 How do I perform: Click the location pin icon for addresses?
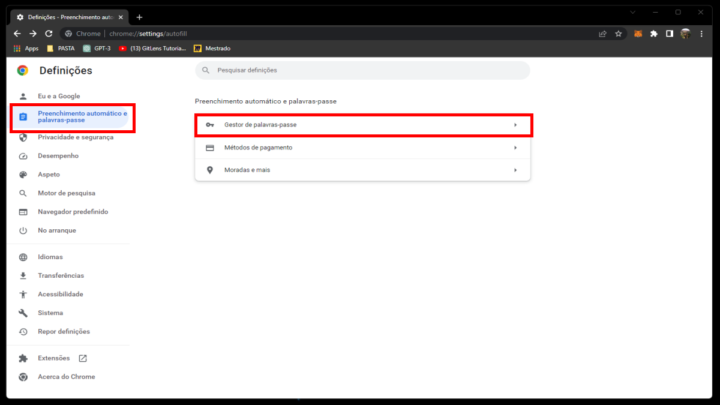tap(210, 170)
